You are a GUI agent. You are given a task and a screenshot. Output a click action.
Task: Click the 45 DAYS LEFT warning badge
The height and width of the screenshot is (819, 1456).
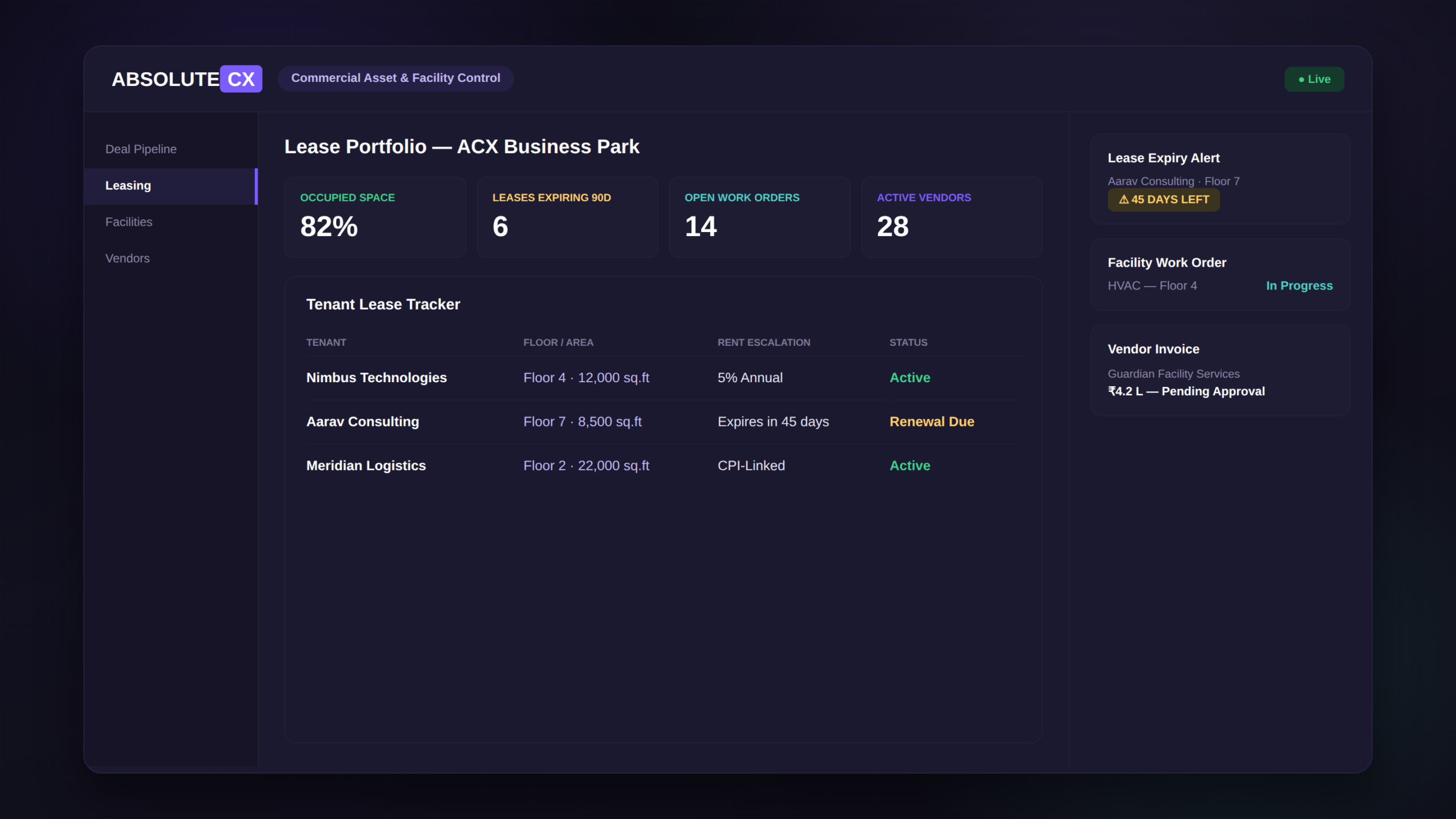[x=1164, y=200]
